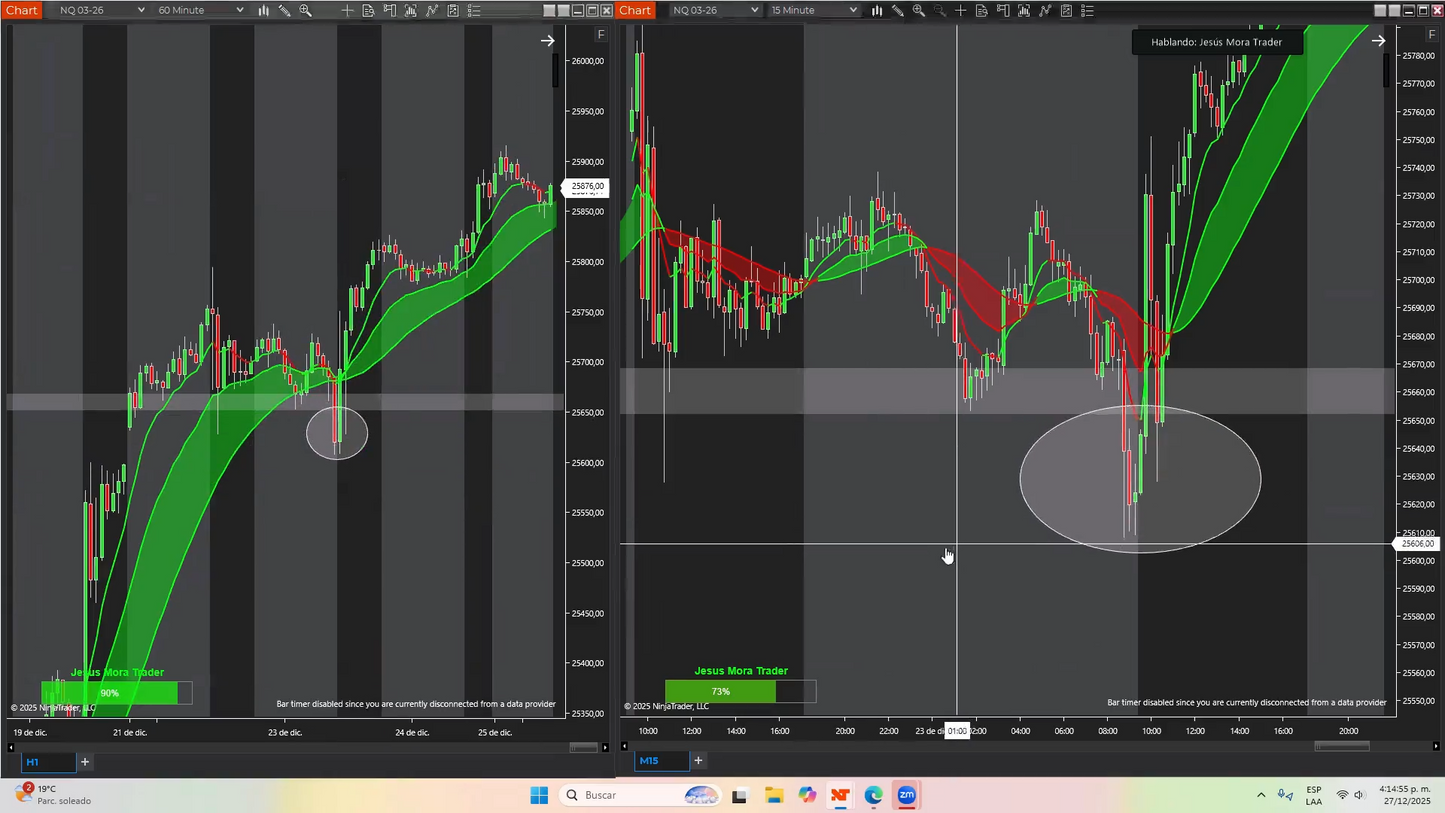The image size is (1445, 813).
Task: Toggle the crosshair tool on right chart toolbar
Action: (x=961, y=10)
